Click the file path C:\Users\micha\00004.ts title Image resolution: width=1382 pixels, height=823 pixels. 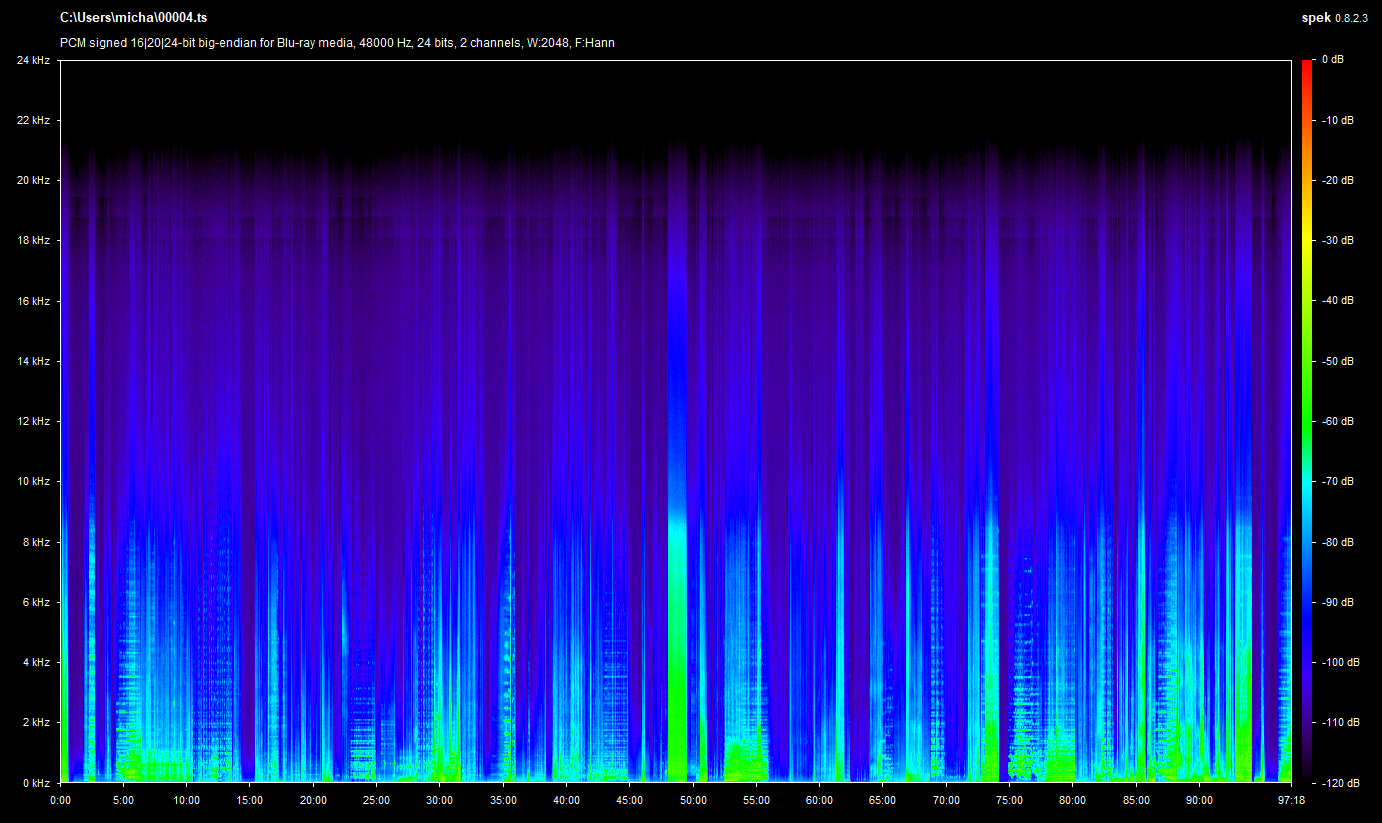[x=134, y=18]
